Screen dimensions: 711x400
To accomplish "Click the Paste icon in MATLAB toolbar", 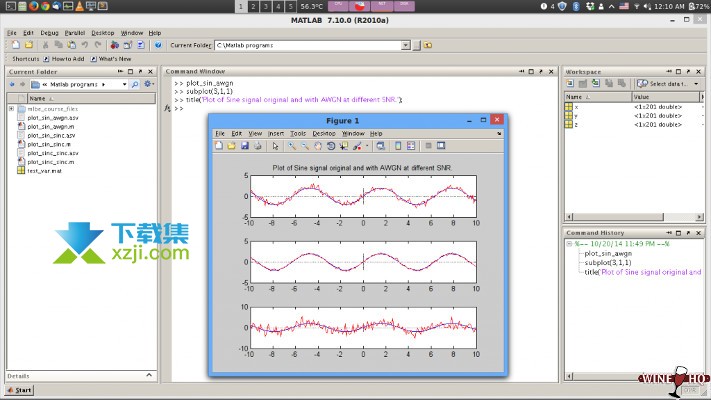I will [72, 45].
